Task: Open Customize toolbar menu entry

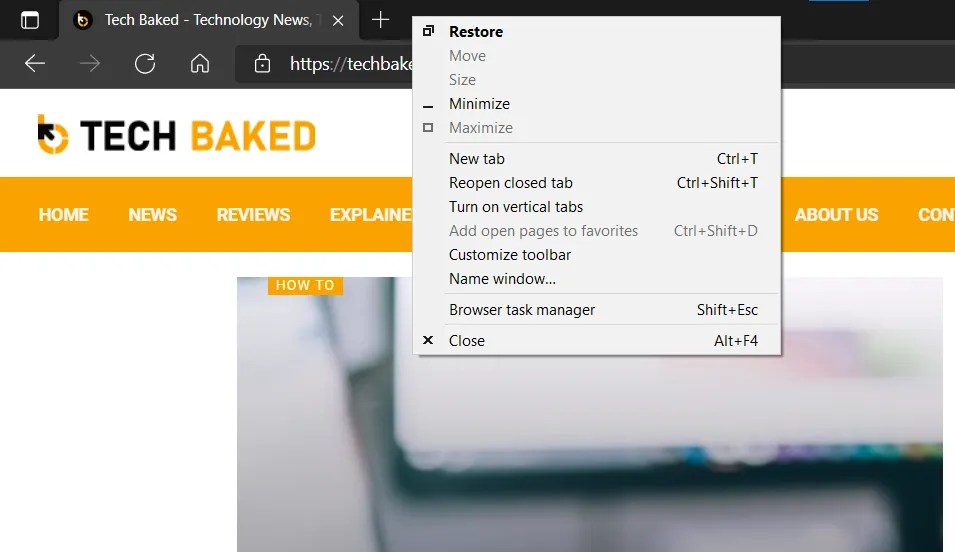Action: click(597, 255)
